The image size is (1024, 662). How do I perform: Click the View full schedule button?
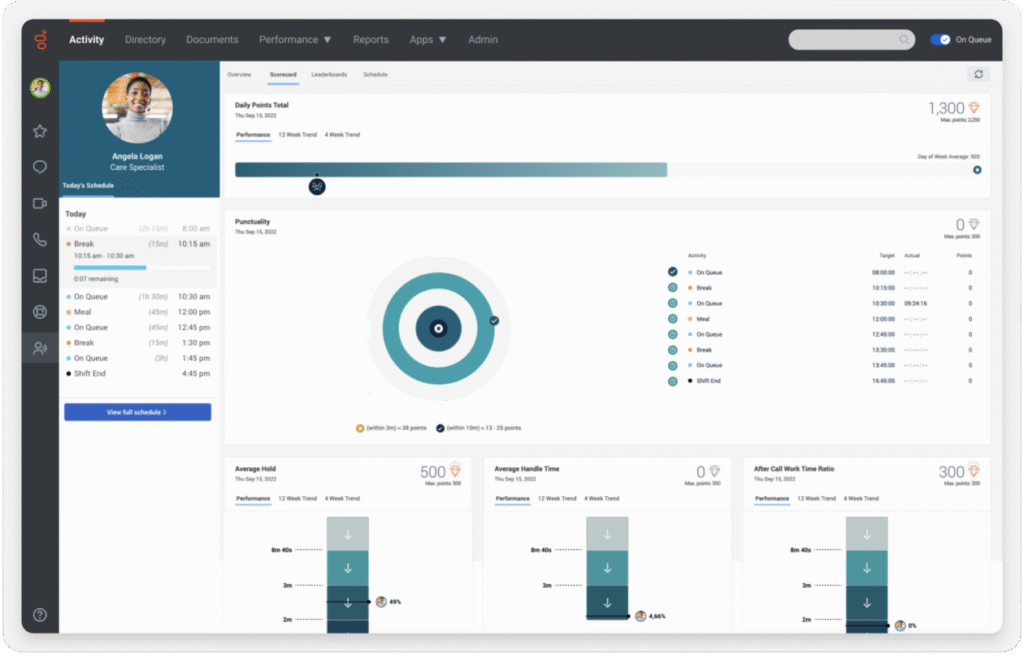pos(137,412)
